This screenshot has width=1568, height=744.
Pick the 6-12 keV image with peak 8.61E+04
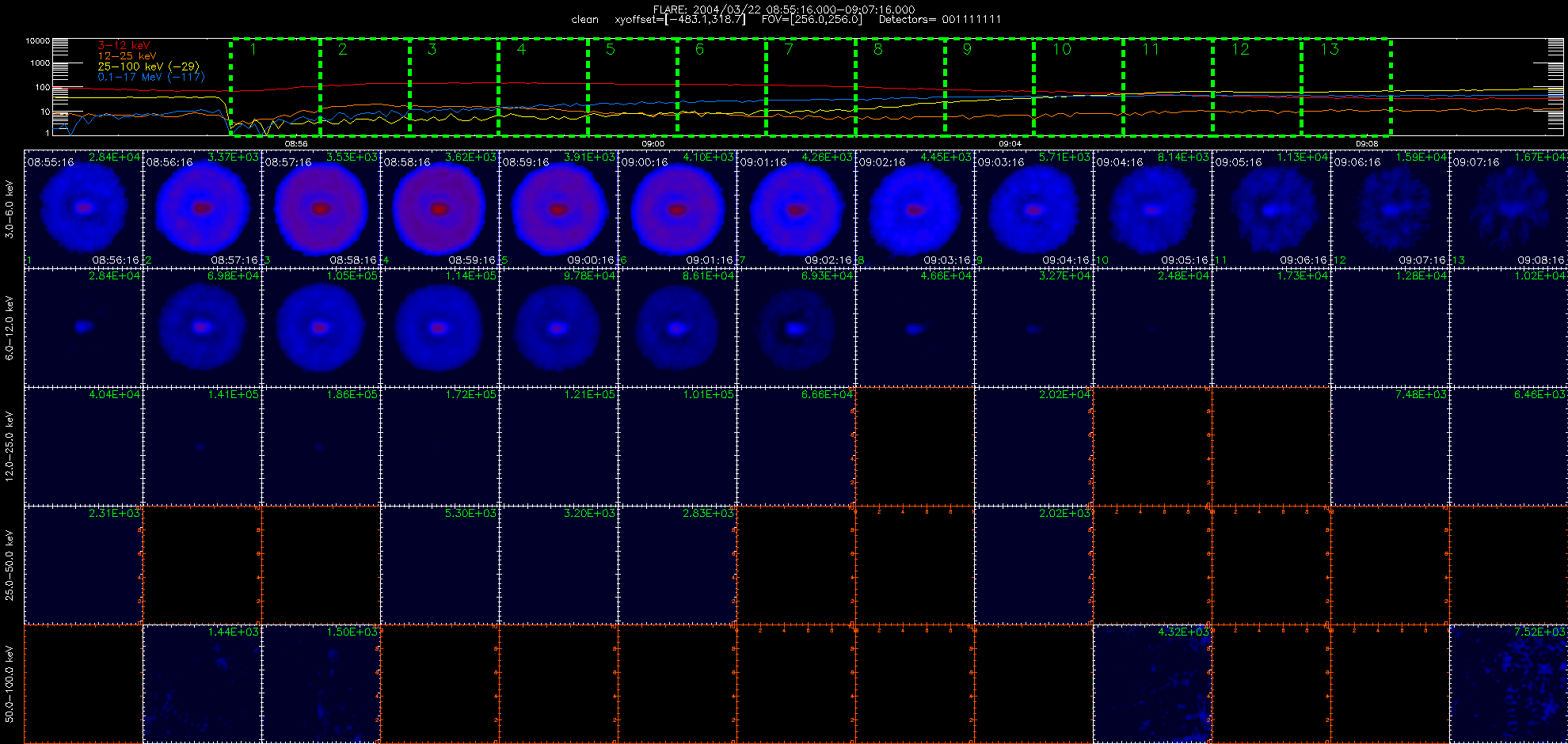pos(677,328)
